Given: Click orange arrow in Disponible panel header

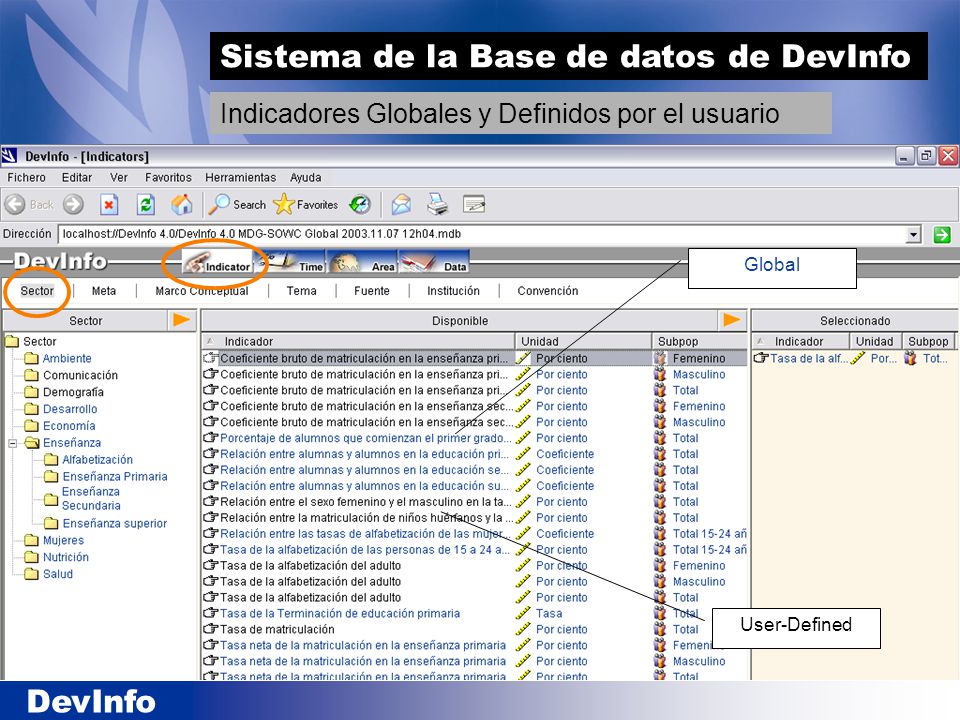Looking at the screenshot, I should click(x=732, y=320).
